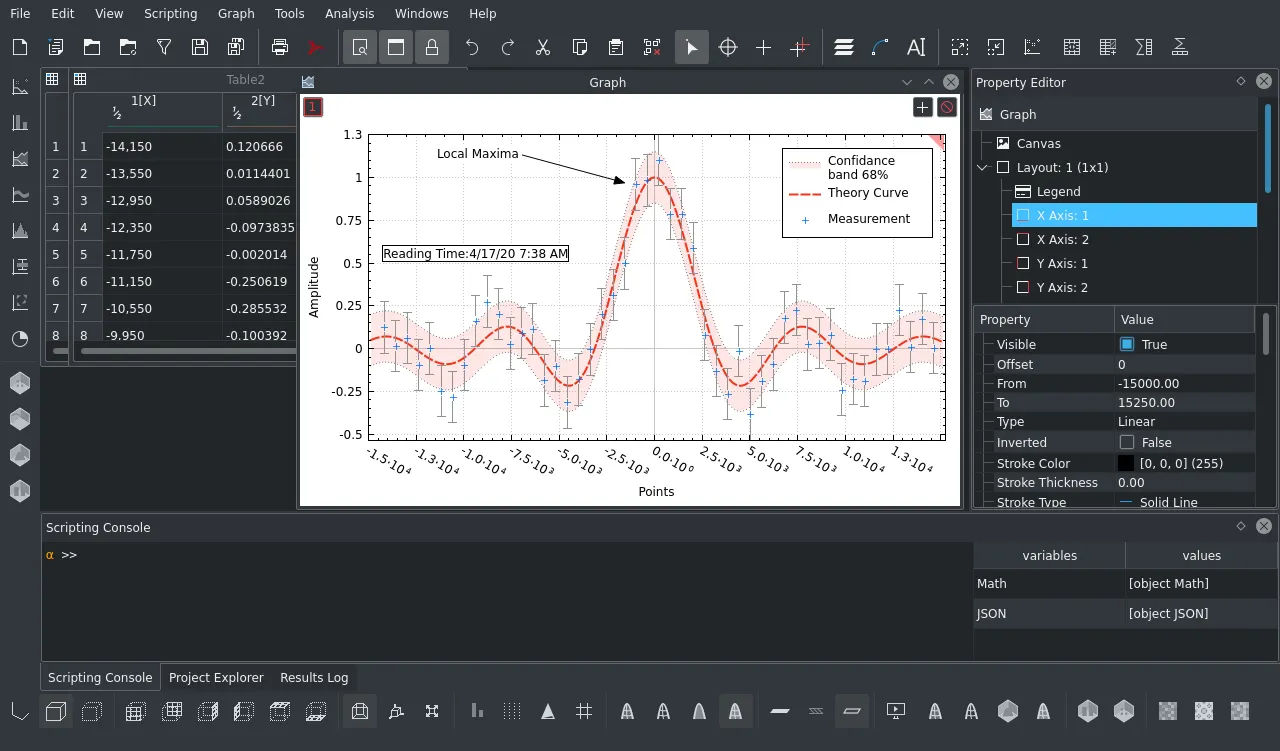Undo the last action with the undo arrow

[472, 47]
